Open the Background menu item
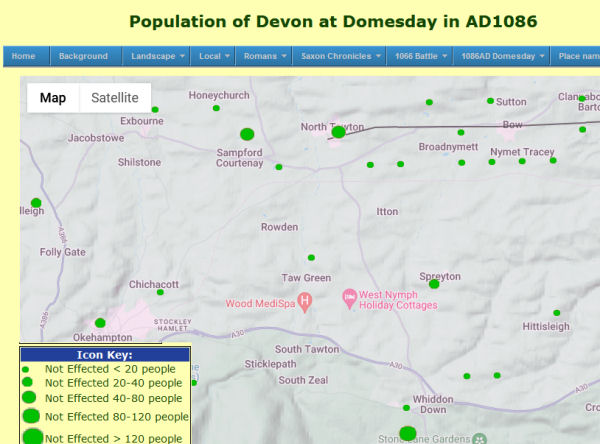 tap(83, 56)
